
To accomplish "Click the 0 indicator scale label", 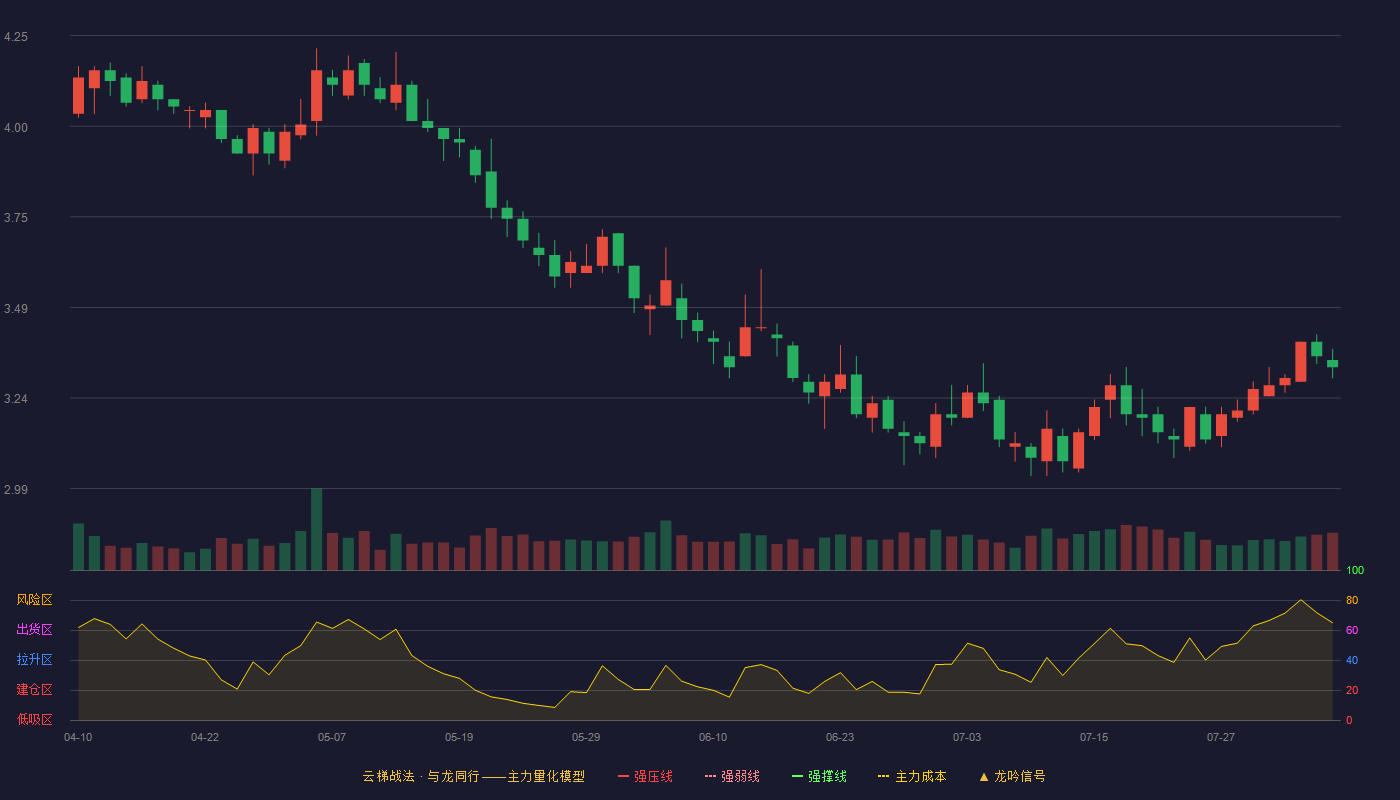I will [x=1349, y=720].
